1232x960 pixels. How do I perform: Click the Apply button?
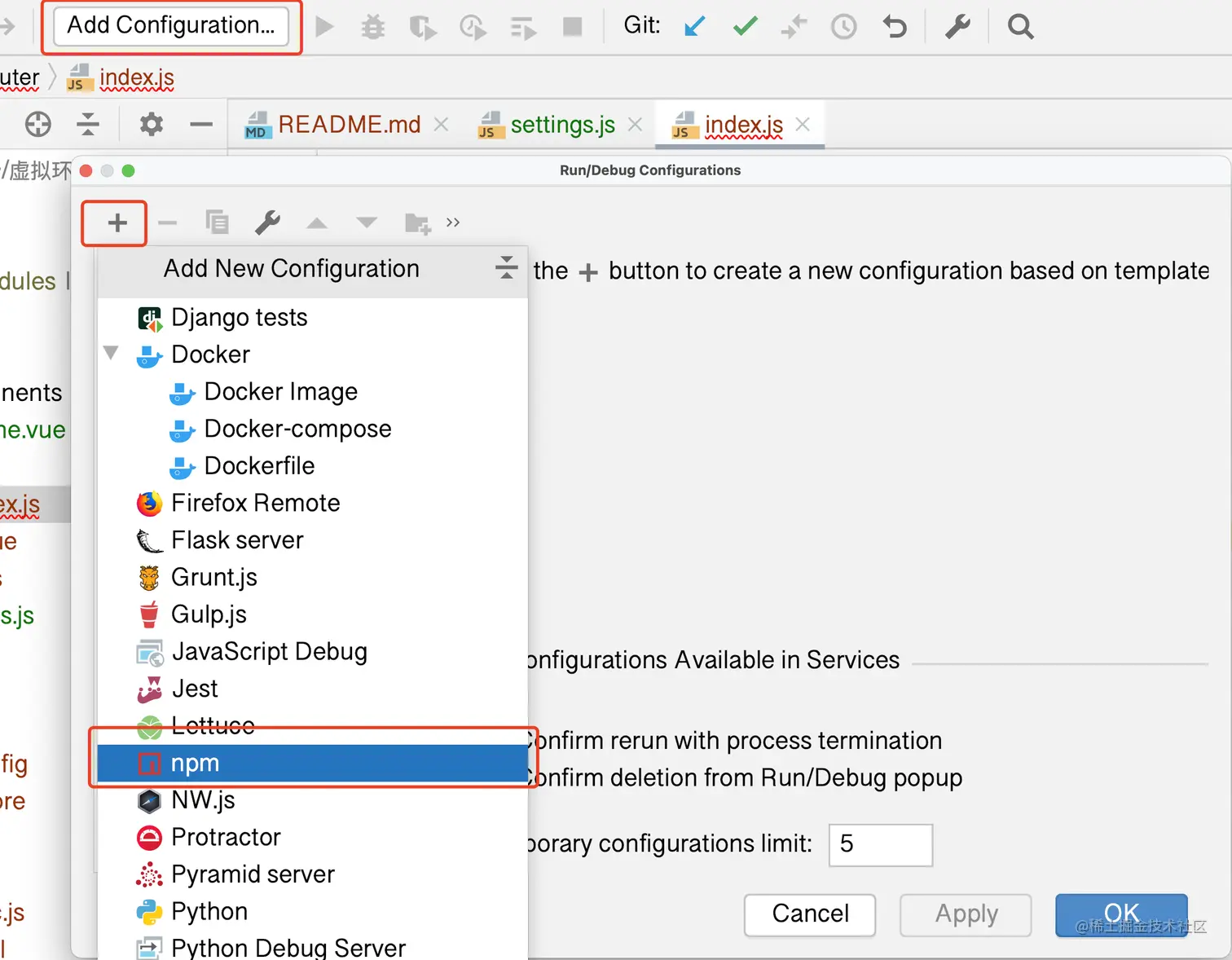pyautogui.click(x=966, y=914)
